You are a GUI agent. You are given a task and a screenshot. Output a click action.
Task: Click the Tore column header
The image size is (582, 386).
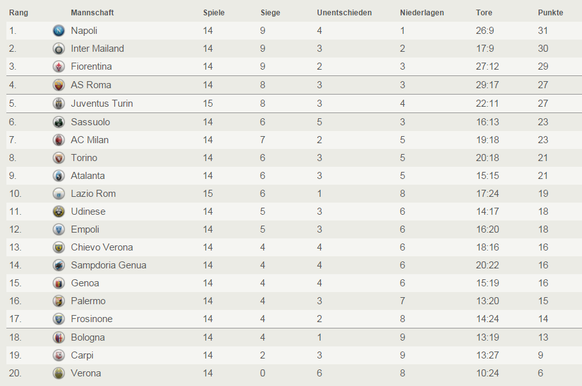[484, 13]
